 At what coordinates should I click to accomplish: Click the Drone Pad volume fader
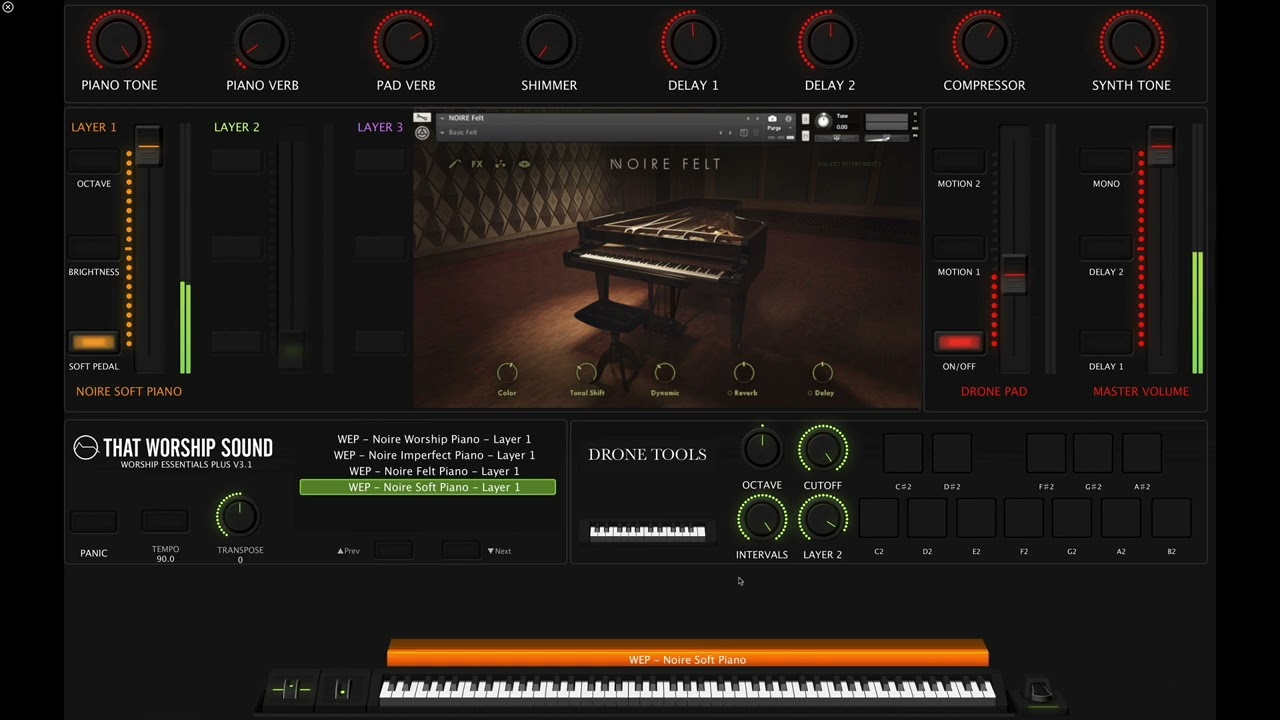click(1013, 274)
